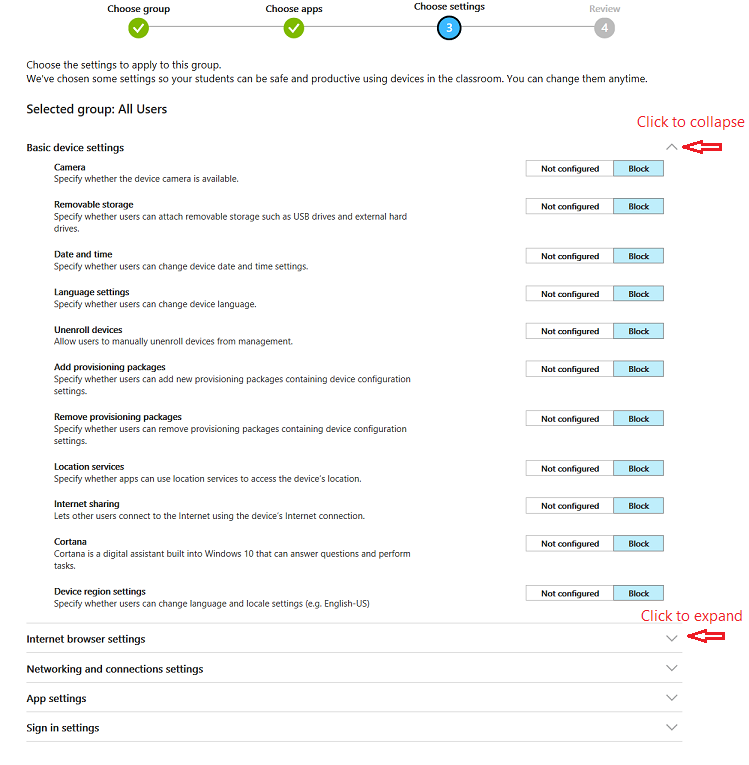Open the Choose apps step label
Image resolution: width=749 pixels, height=765 pixels.
click(293, 9)
